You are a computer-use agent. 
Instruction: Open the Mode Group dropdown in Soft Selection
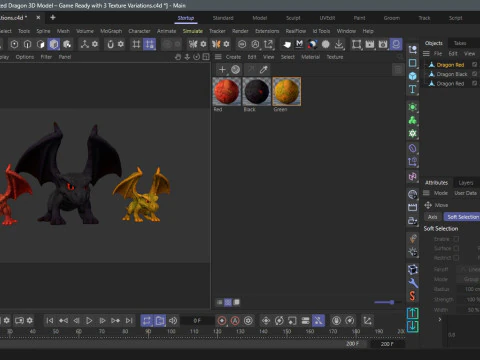pos(468,279)
